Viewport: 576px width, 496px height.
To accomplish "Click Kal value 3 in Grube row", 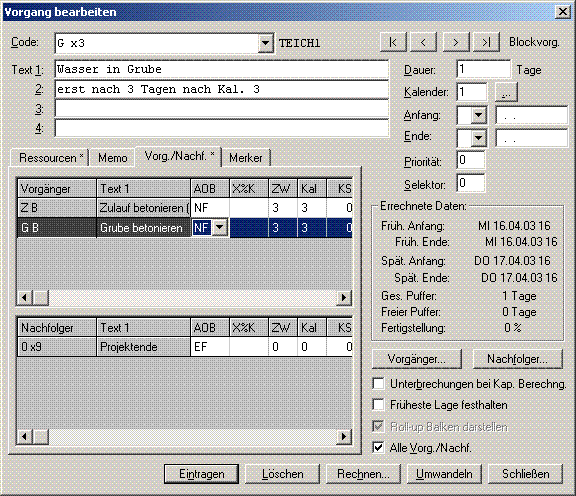I will (312, 228).
